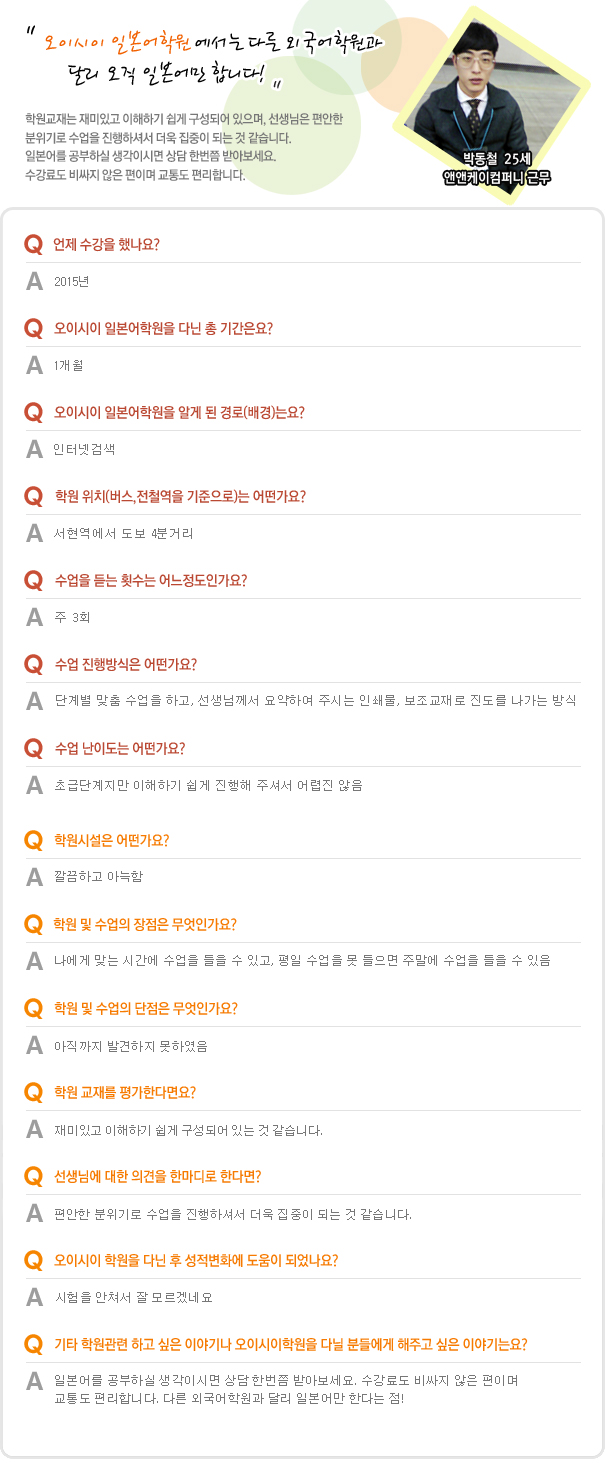Click the question '수업을 듣는 횟수는 어느정도인가요?'

click(151, 580)
